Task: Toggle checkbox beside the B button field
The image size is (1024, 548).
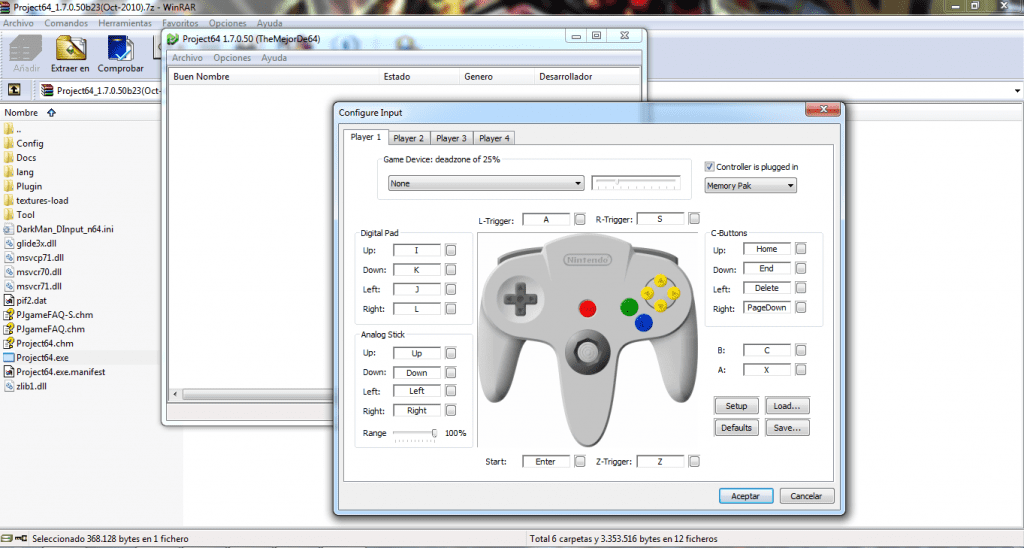Action: pos(801,350)
